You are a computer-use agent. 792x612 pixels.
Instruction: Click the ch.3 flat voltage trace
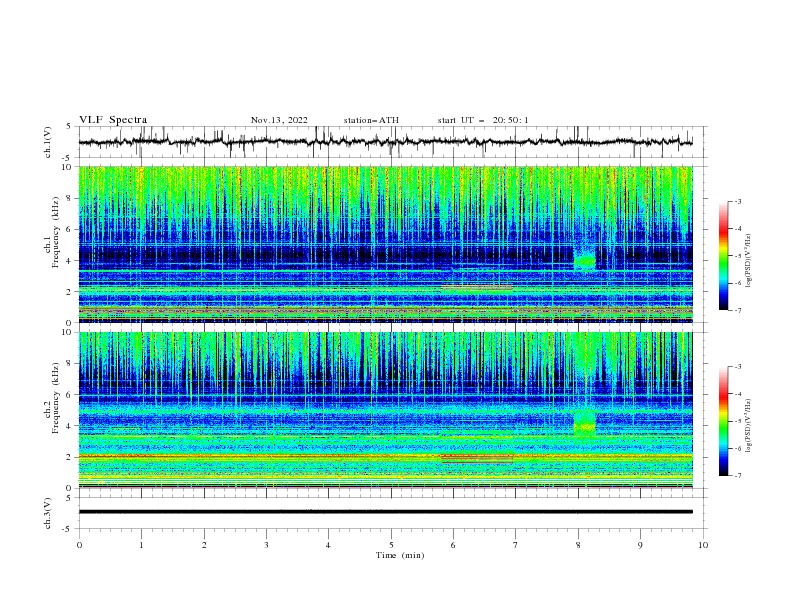pos(385,512)
